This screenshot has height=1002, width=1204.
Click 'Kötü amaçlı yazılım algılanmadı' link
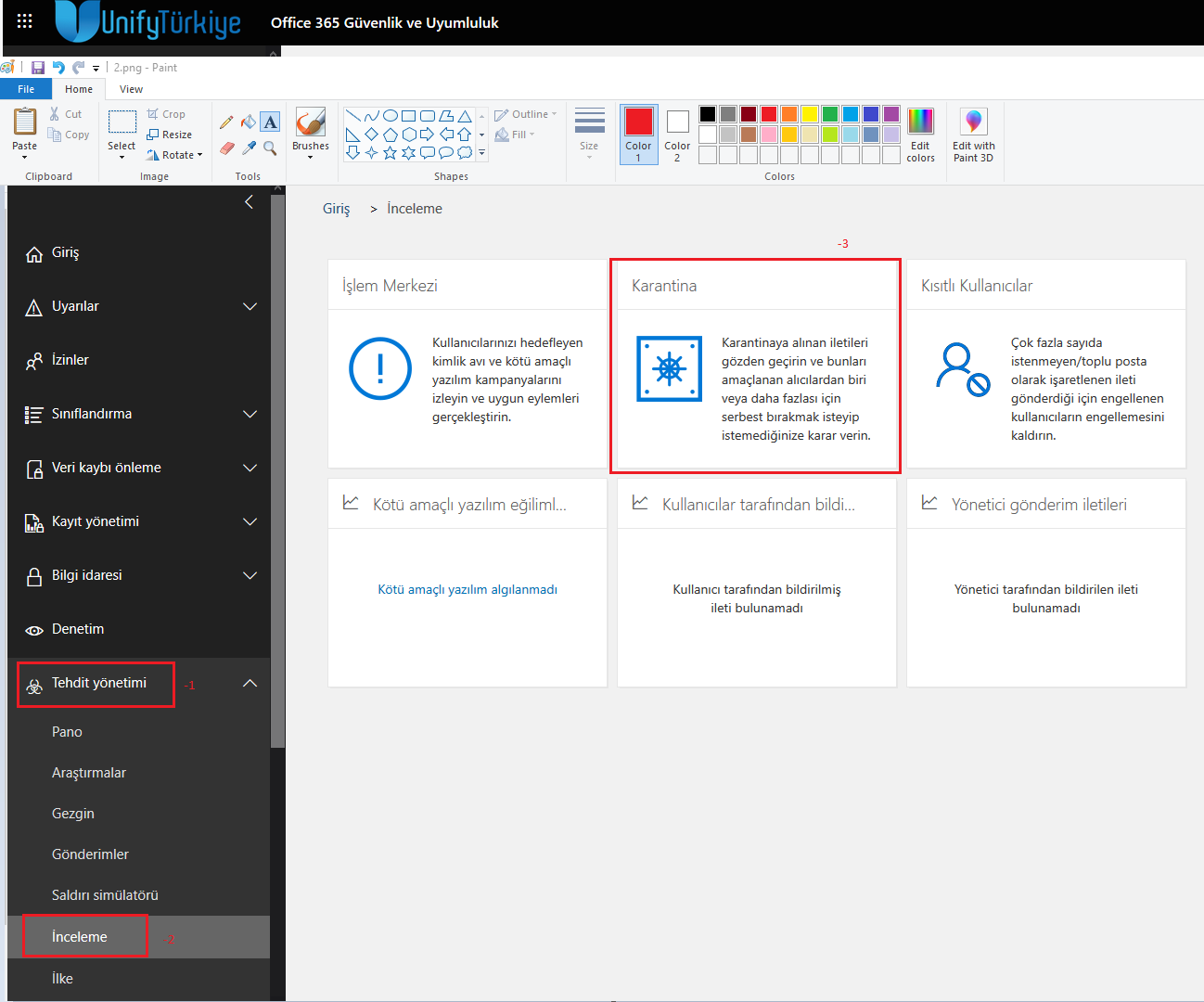[x=468, y=589]
